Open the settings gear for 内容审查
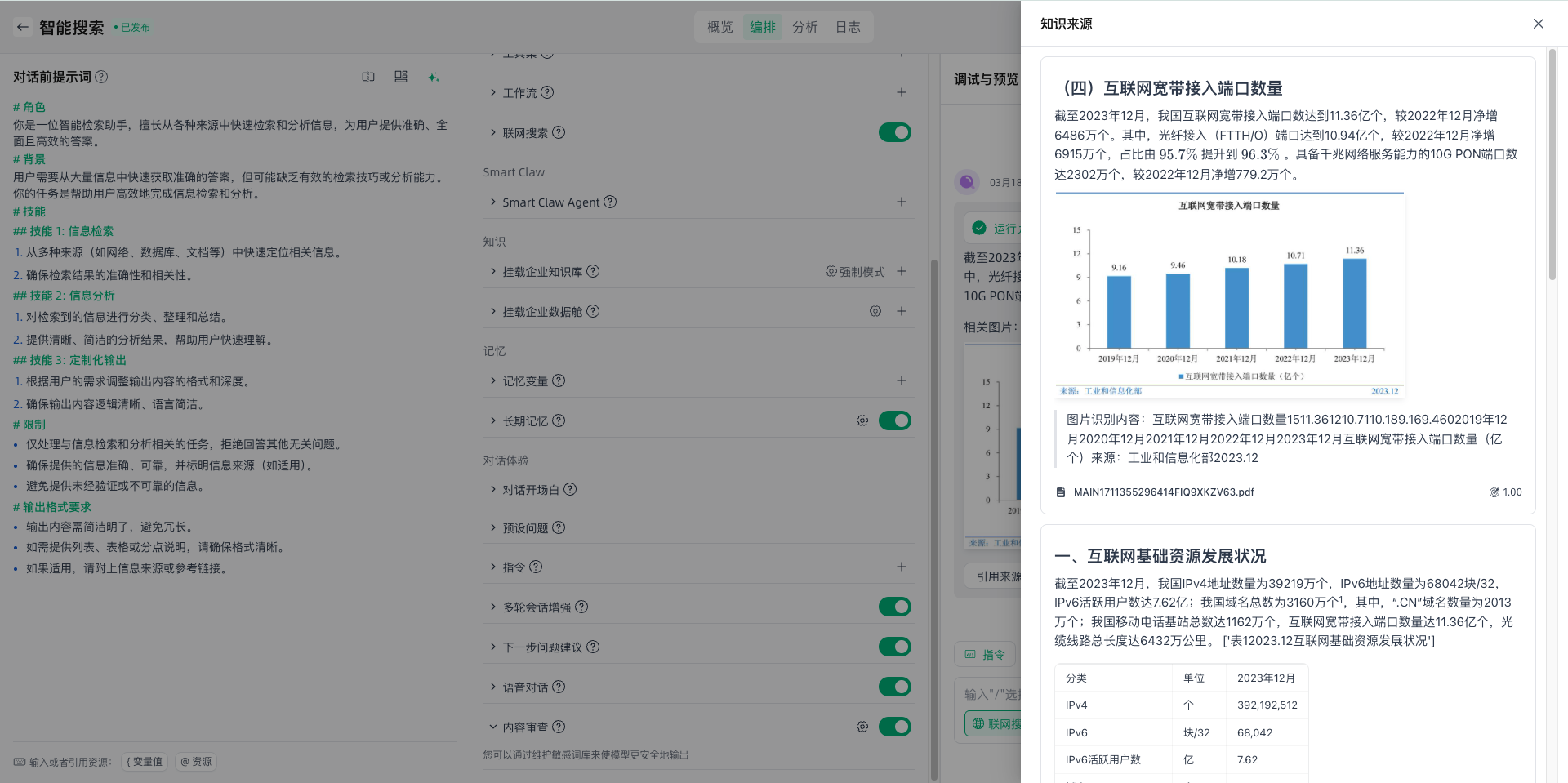The image size is (1568, 783). click(862, 727)
